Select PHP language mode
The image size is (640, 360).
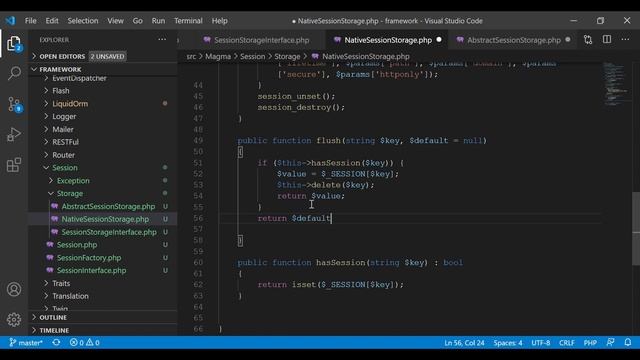pyautogui.click(x=590, y=343)
